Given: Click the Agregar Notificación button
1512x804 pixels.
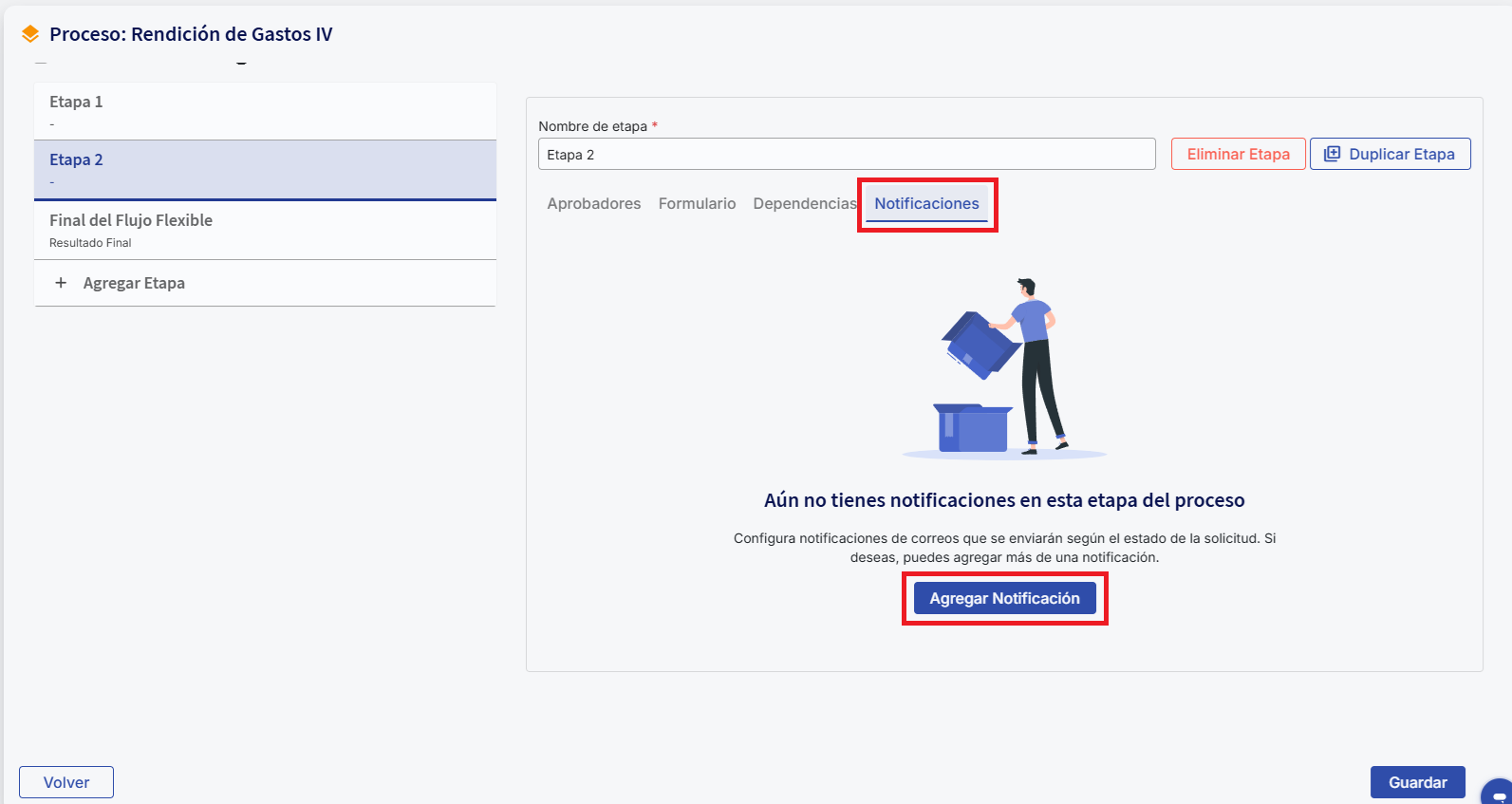Looking at the screenshot, I should (1004, 598).
